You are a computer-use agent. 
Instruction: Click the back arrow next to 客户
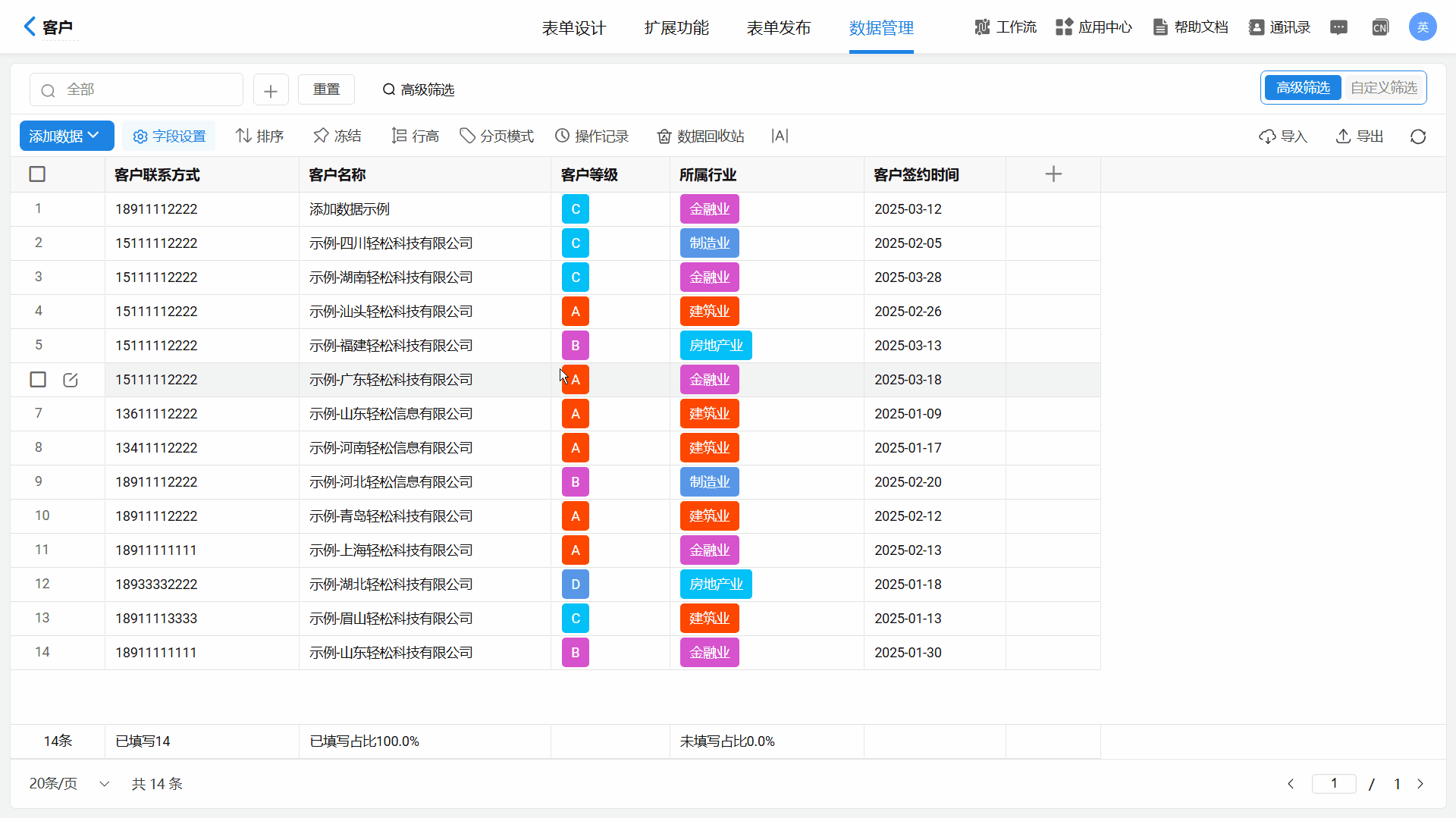click(x=30, y=27)
